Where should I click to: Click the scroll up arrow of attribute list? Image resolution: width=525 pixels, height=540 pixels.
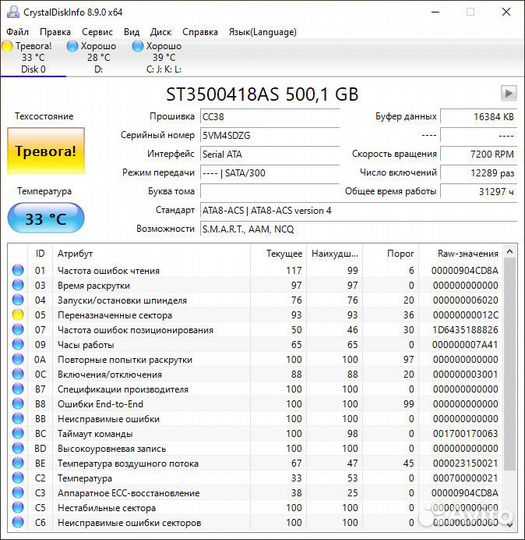coord(510,252)
